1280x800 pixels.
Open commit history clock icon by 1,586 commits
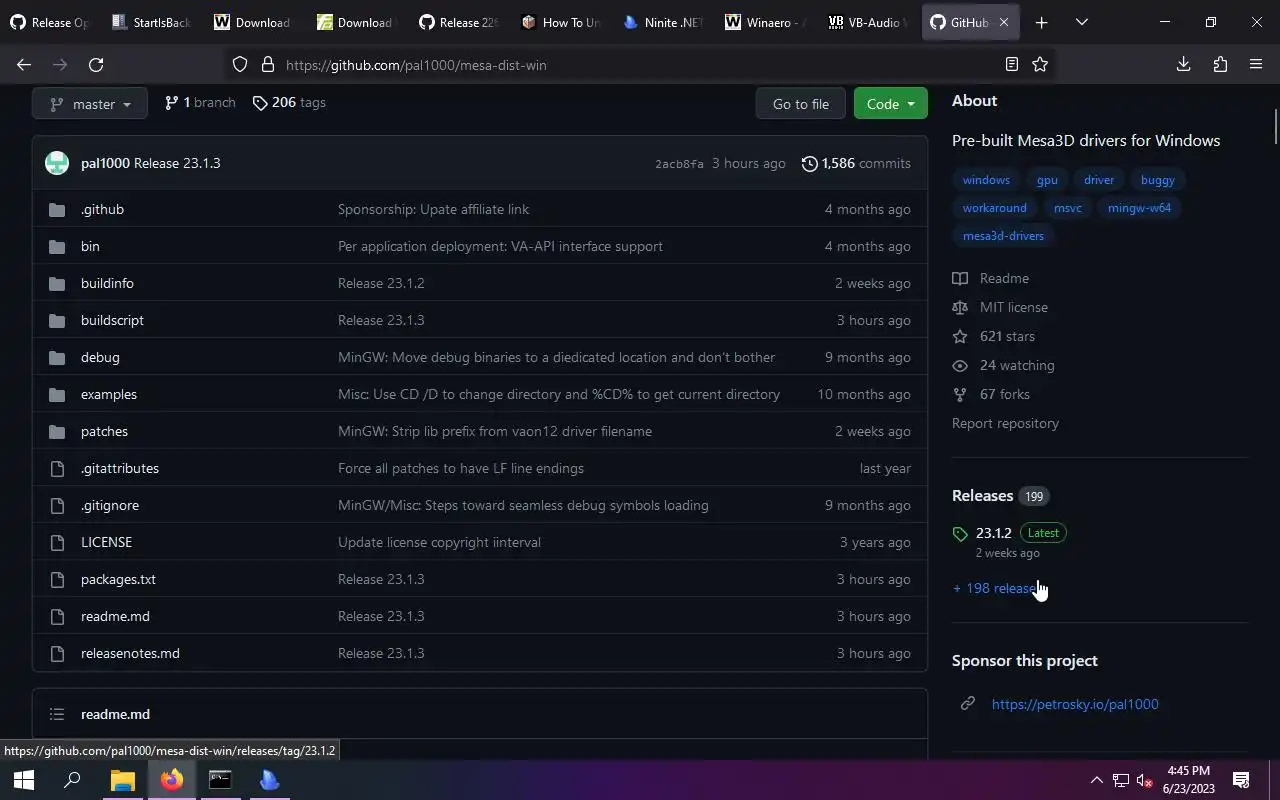pos(810,163)
